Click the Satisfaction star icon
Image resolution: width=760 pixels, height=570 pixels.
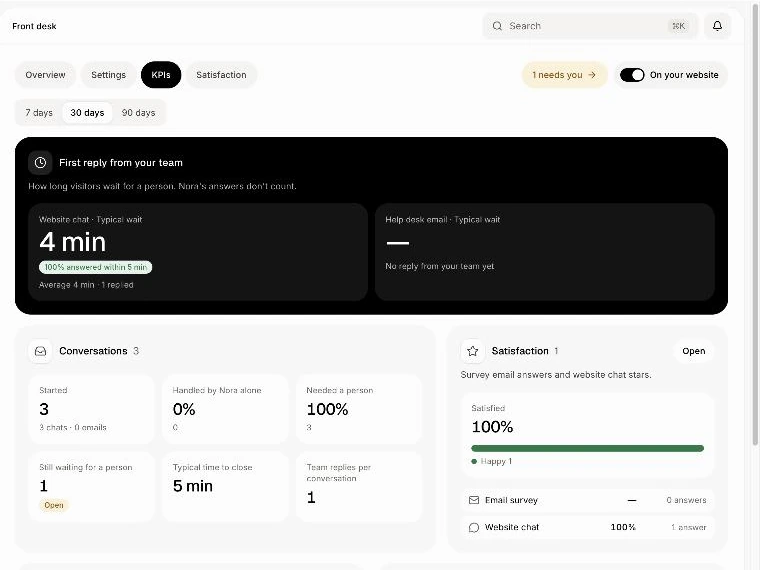click(x=473, y=351)
